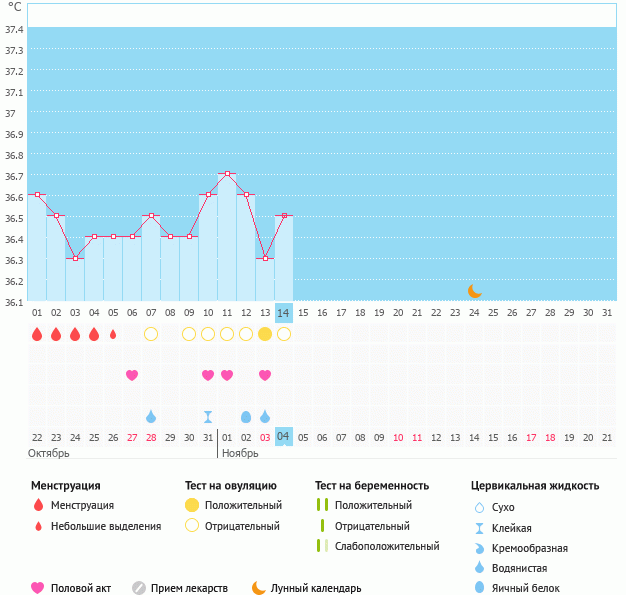
Task: Click the red menstruation drop on cycle day 01
Action: (x=37, y=334)
